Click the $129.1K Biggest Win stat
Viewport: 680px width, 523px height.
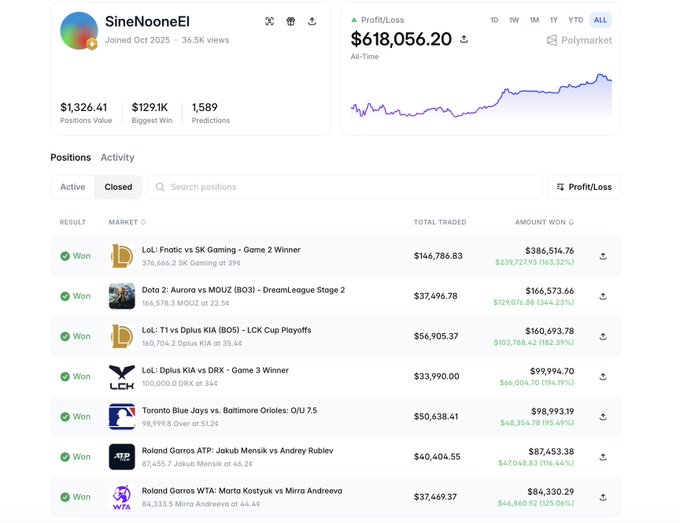(x=150, y=107)
